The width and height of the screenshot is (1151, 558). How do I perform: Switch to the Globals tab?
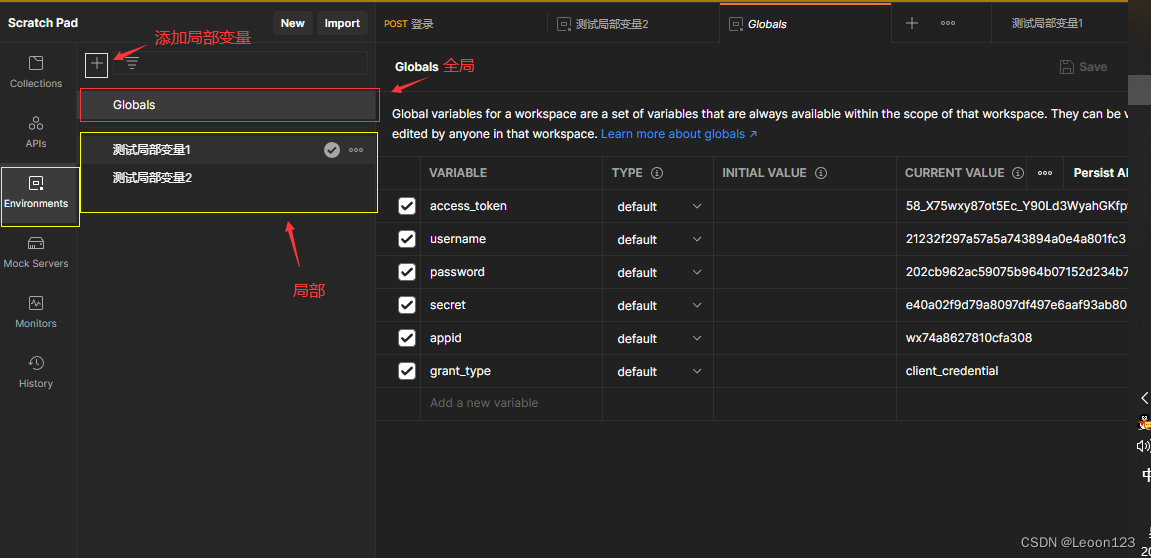click(x=805, y=23)
